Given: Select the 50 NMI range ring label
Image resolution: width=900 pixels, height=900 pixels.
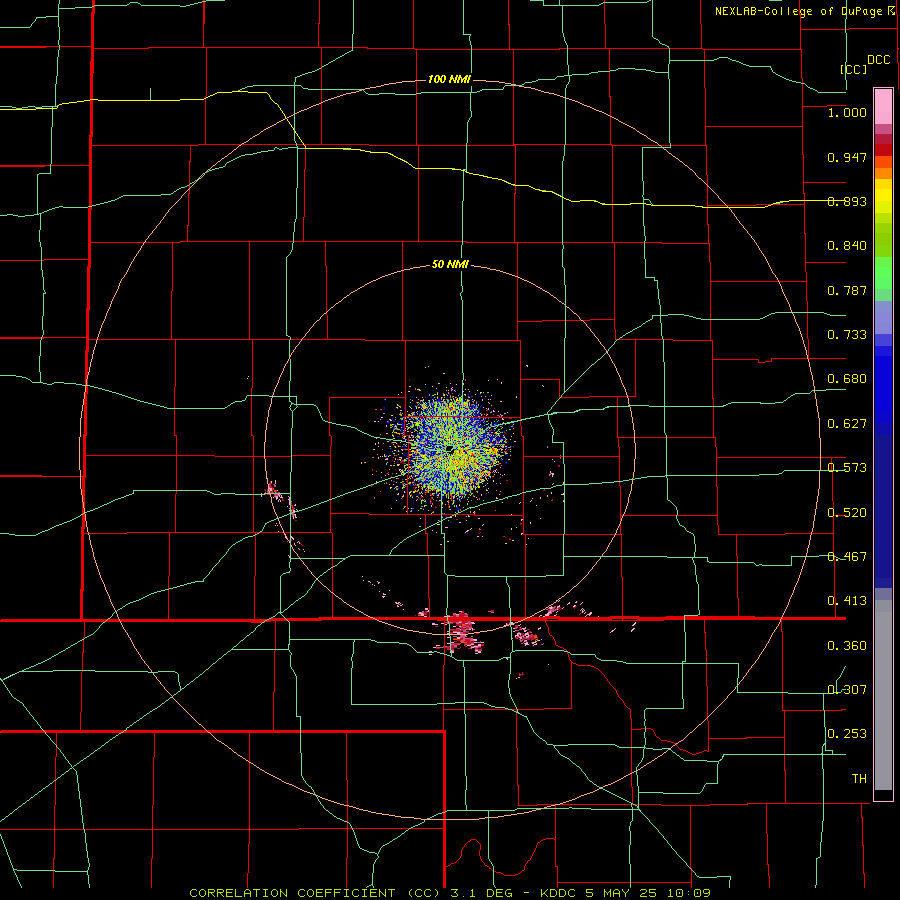Looking at the screenshot, I should [x=450, y=265].
